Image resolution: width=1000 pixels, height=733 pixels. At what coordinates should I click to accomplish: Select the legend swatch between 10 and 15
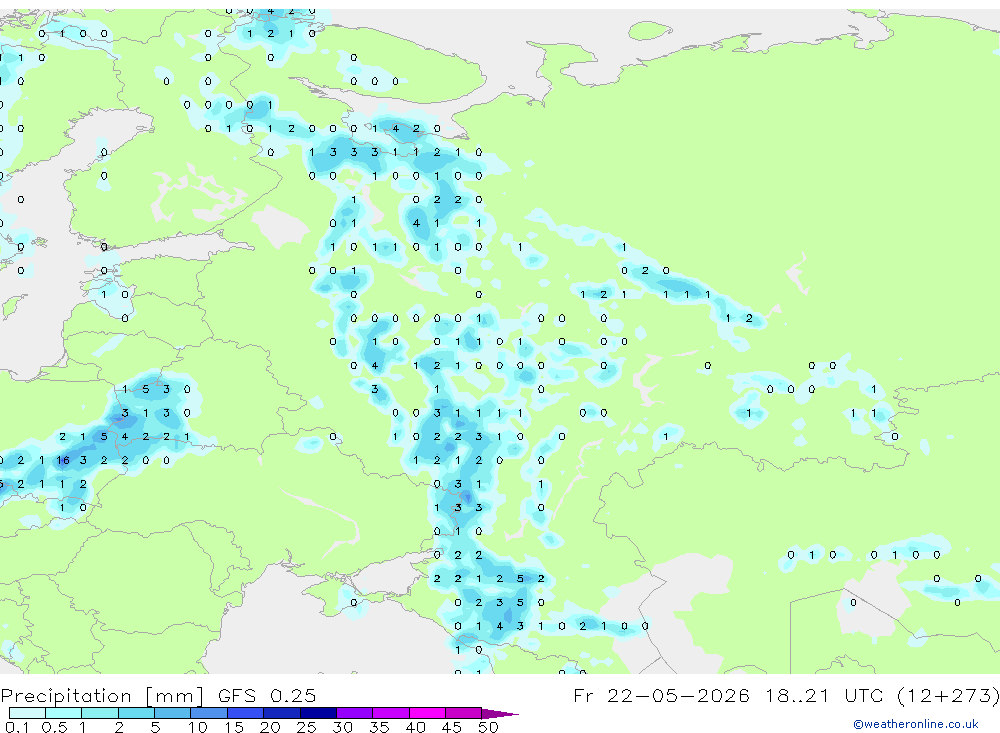209,713
